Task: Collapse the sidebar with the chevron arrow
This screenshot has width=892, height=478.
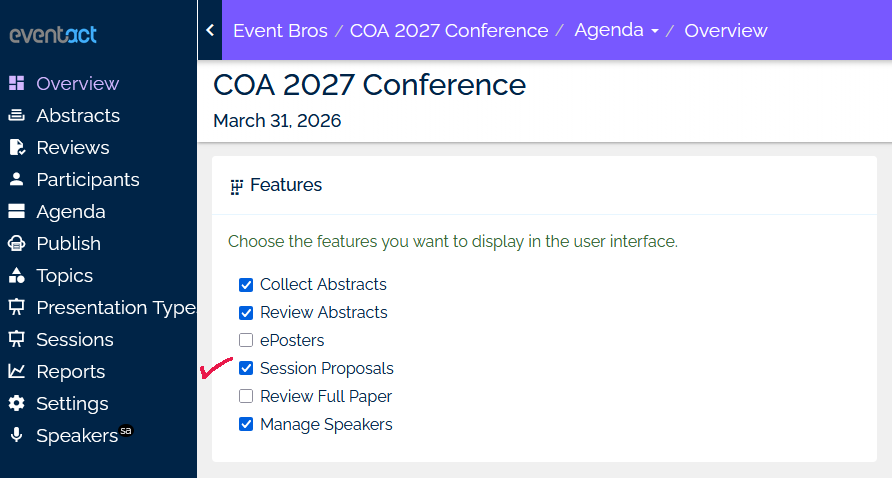Action: (210, 30)
